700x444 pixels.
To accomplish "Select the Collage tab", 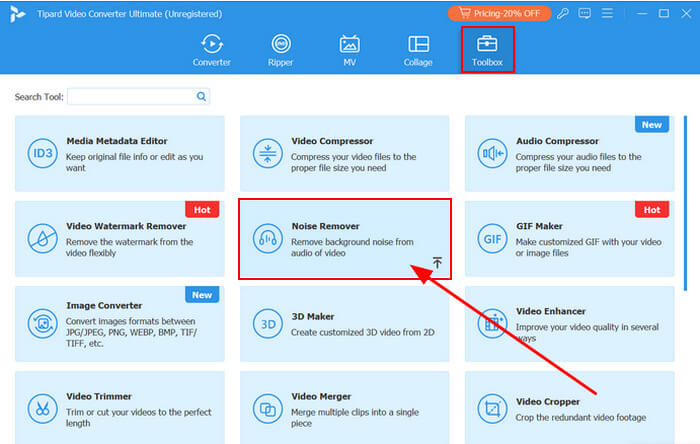I will point(418,50).
